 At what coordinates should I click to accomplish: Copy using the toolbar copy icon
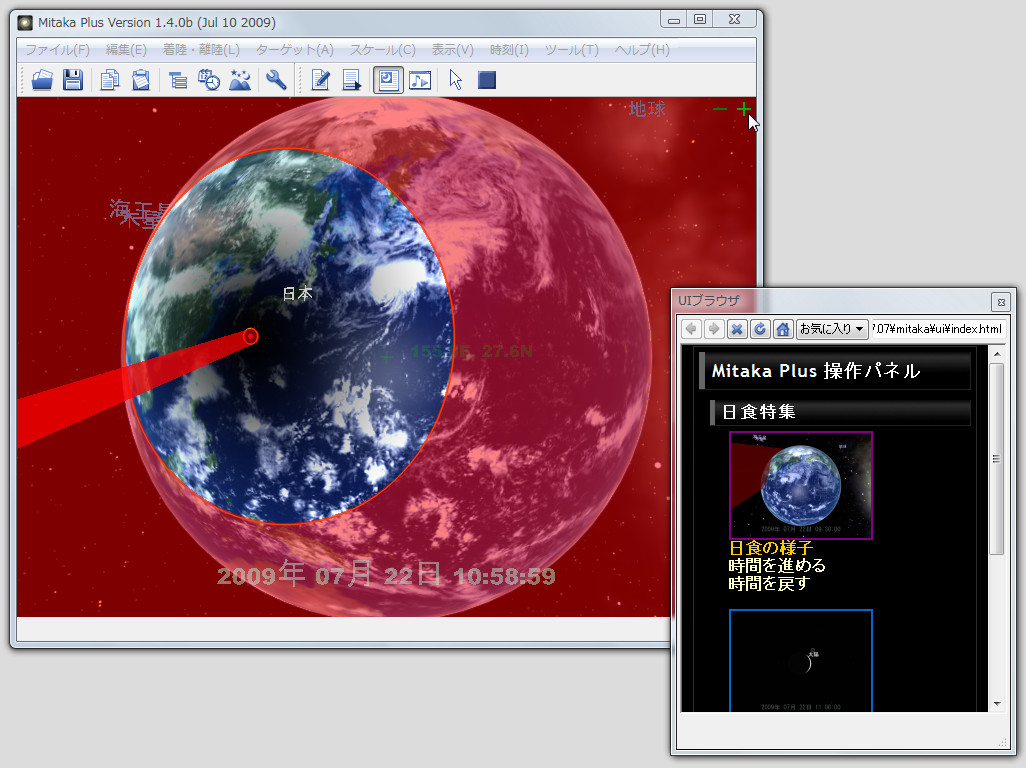(x=110, y=80)
